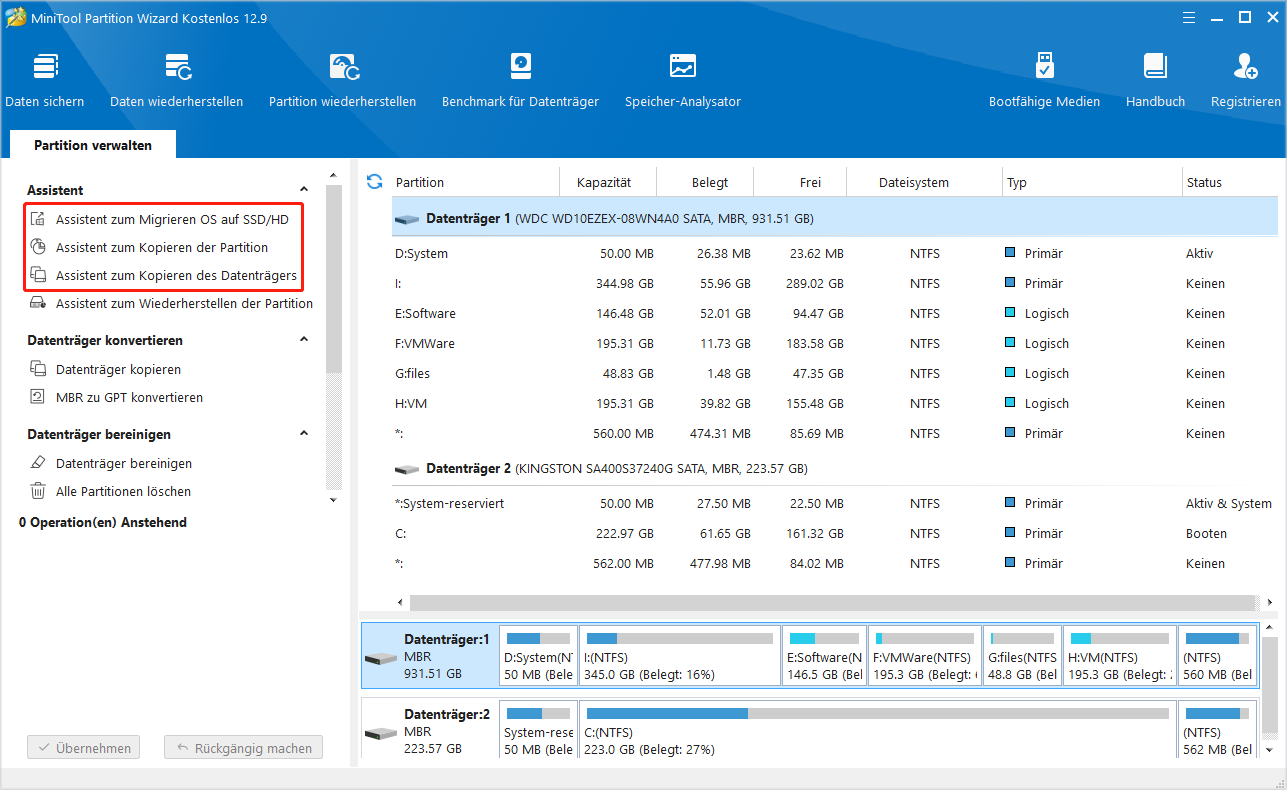Click System-reserviert block in disk map
The image size is (1287, 790).
click(538, 731)
